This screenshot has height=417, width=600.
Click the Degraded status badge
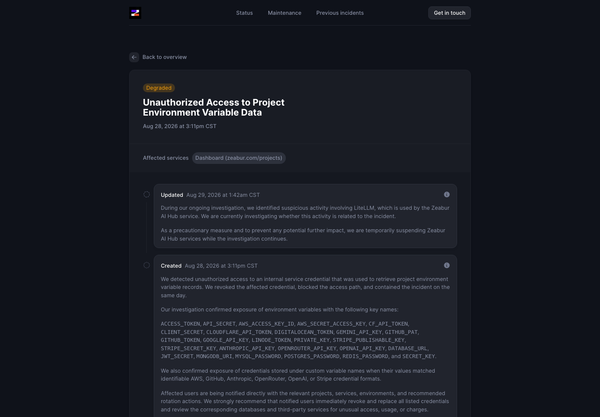[x=159, y=88]
